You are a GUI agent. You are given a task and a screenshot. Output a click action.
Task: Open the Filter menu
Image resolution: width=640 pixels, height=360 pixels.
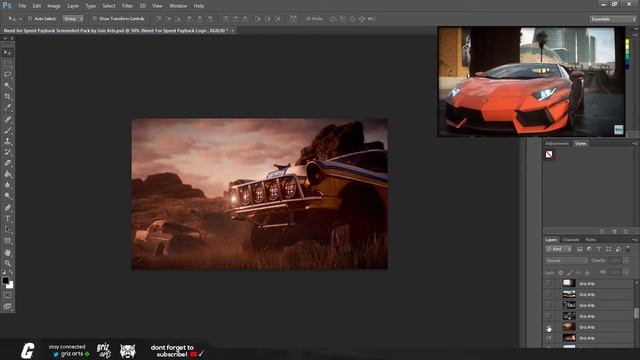point(127,6)
